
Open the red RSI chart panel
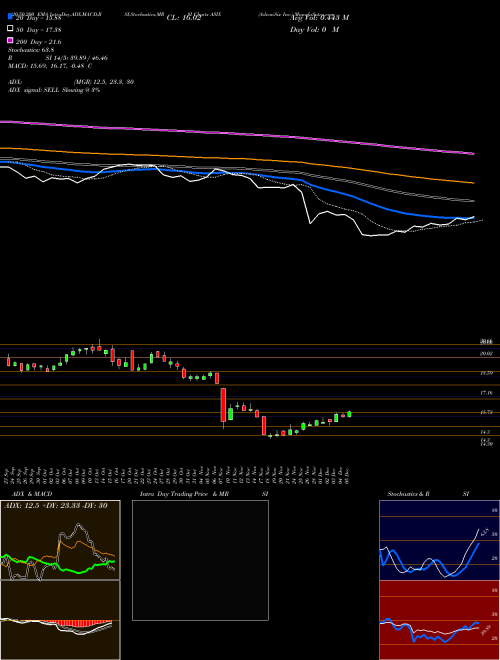(x=439, y=620)
